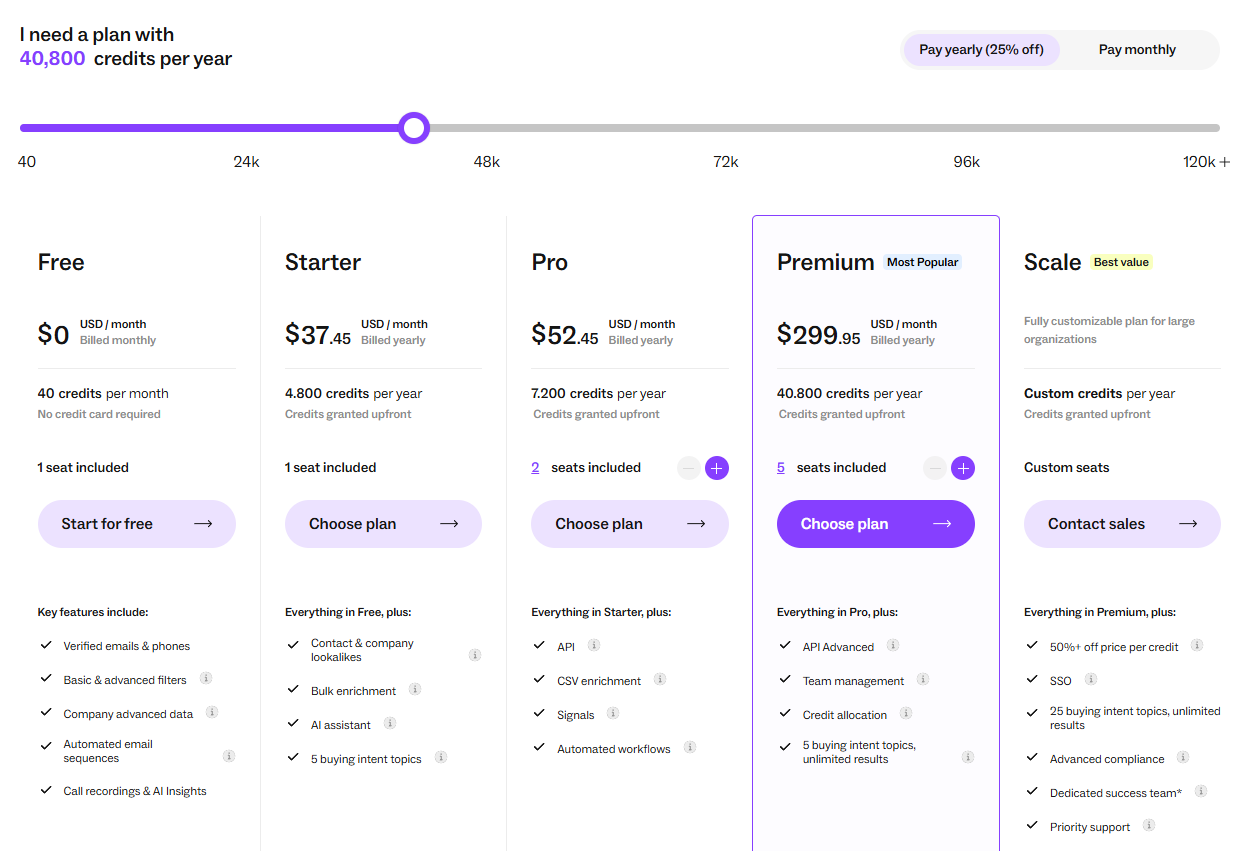
Task: Decrease Pro plan seats with minus
Action: point(689,468)
